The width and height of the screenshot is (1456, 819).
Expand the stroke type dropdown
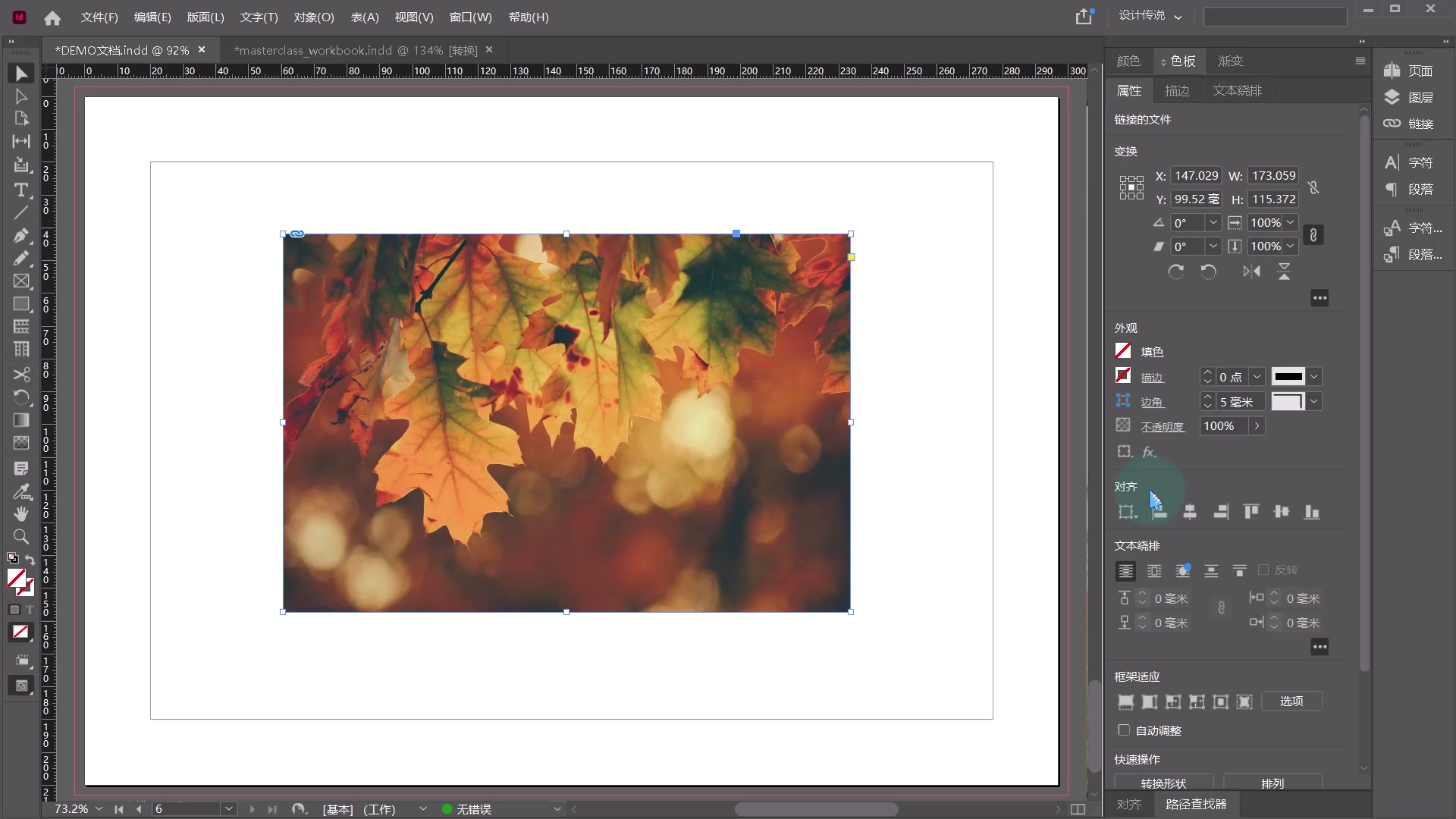1314,377
